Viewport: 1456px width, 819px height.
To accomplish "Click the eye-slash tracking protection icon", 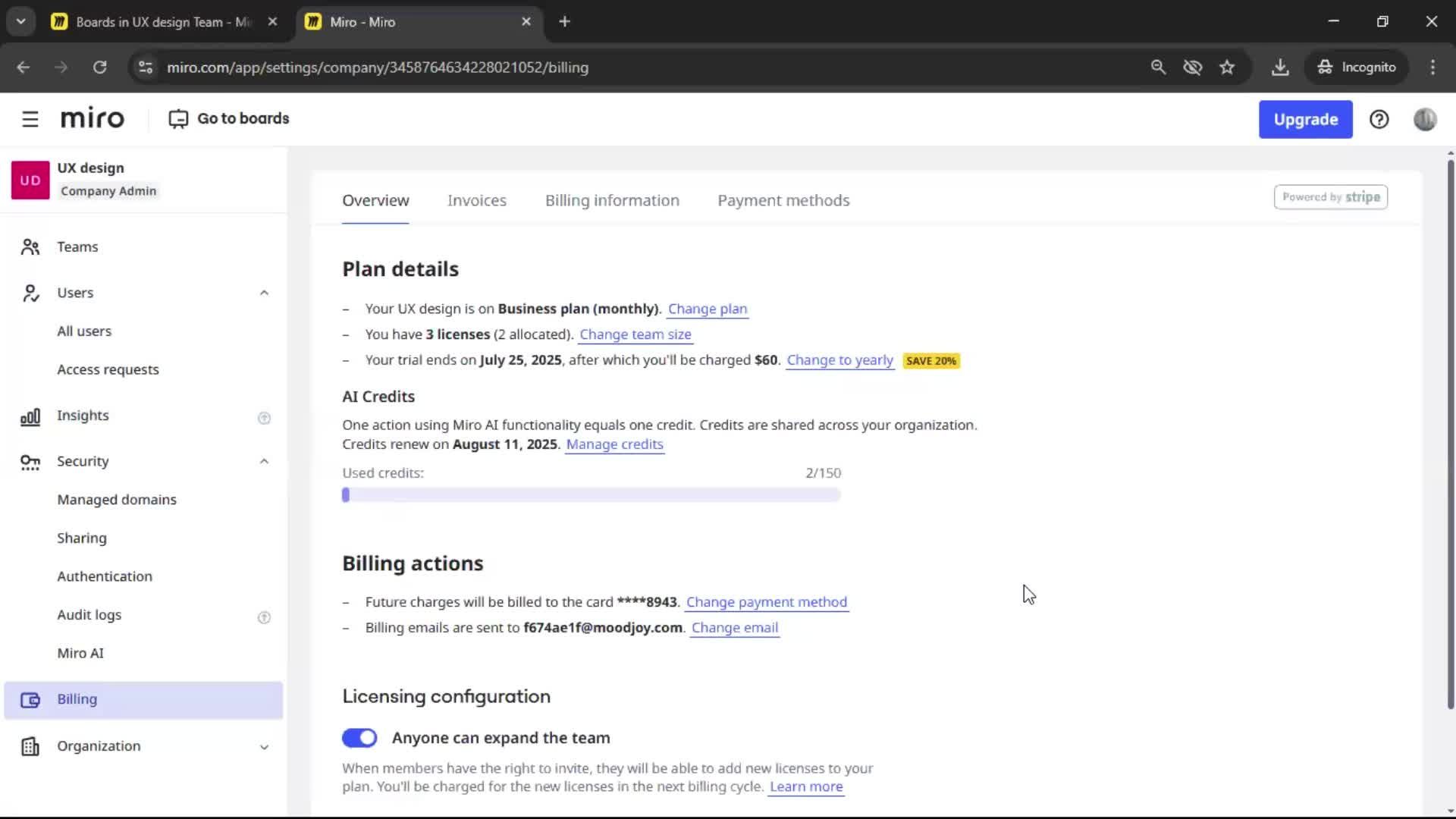I will point(1193,67).
